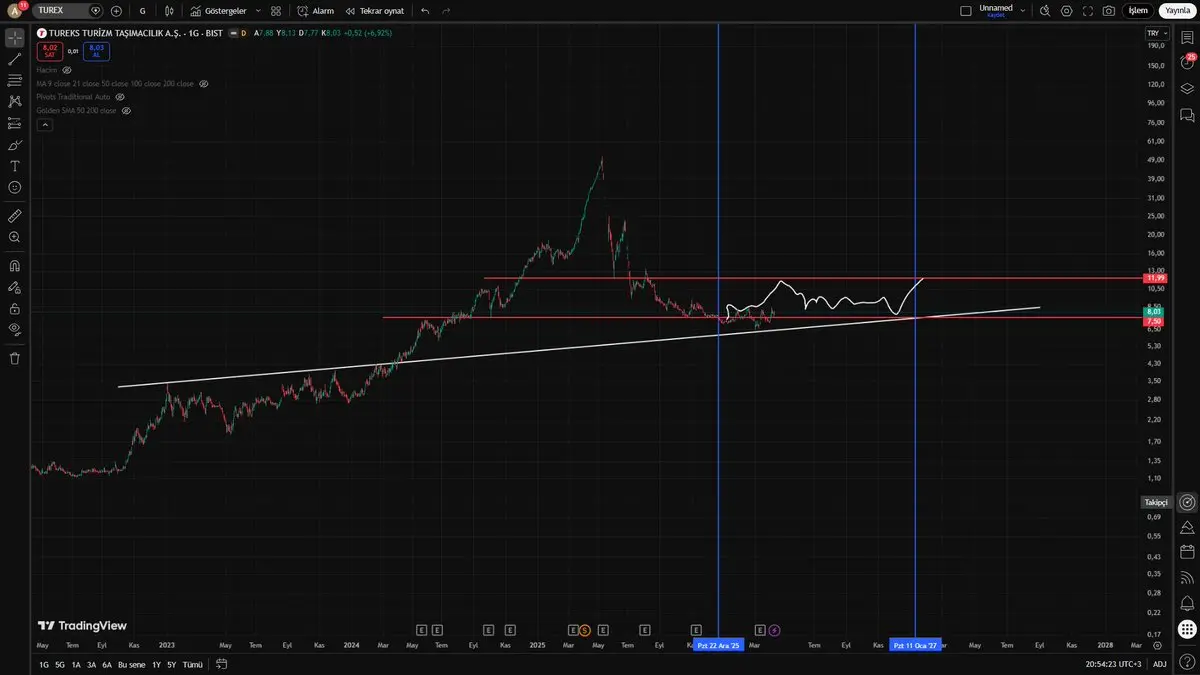This screenshot has height=675, width=1200.
Task: Open the calendar panel icon
Action: tap(1187, 552)
